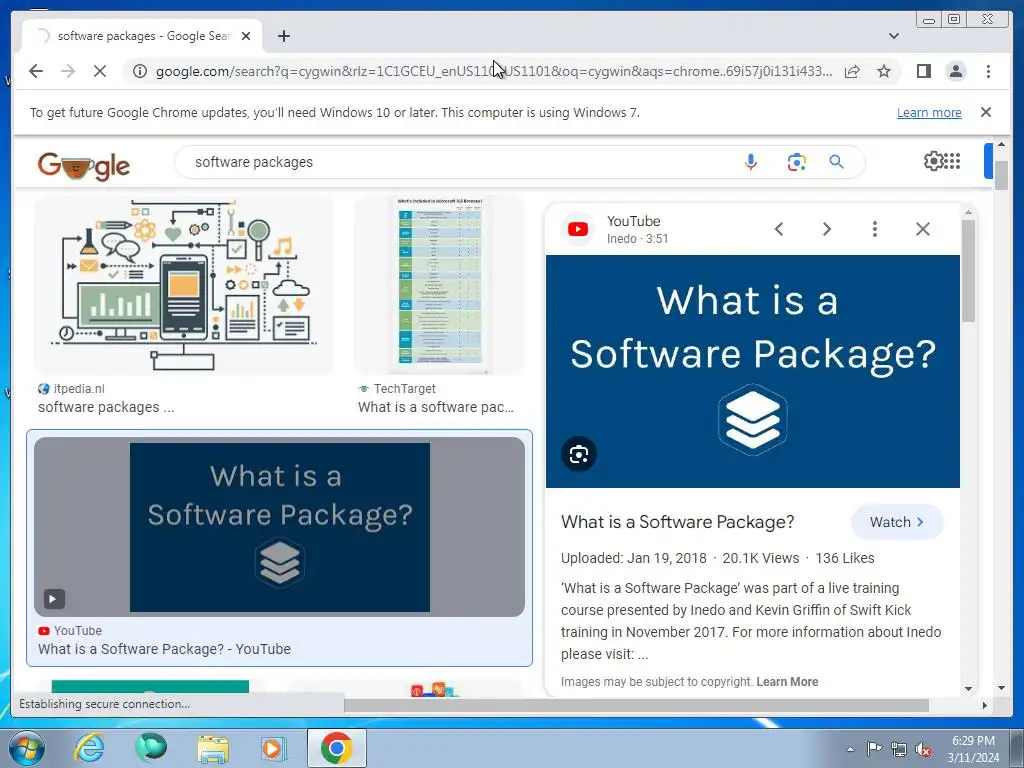
Task: Show next image in preview panel
Action: tap(827, 229)
